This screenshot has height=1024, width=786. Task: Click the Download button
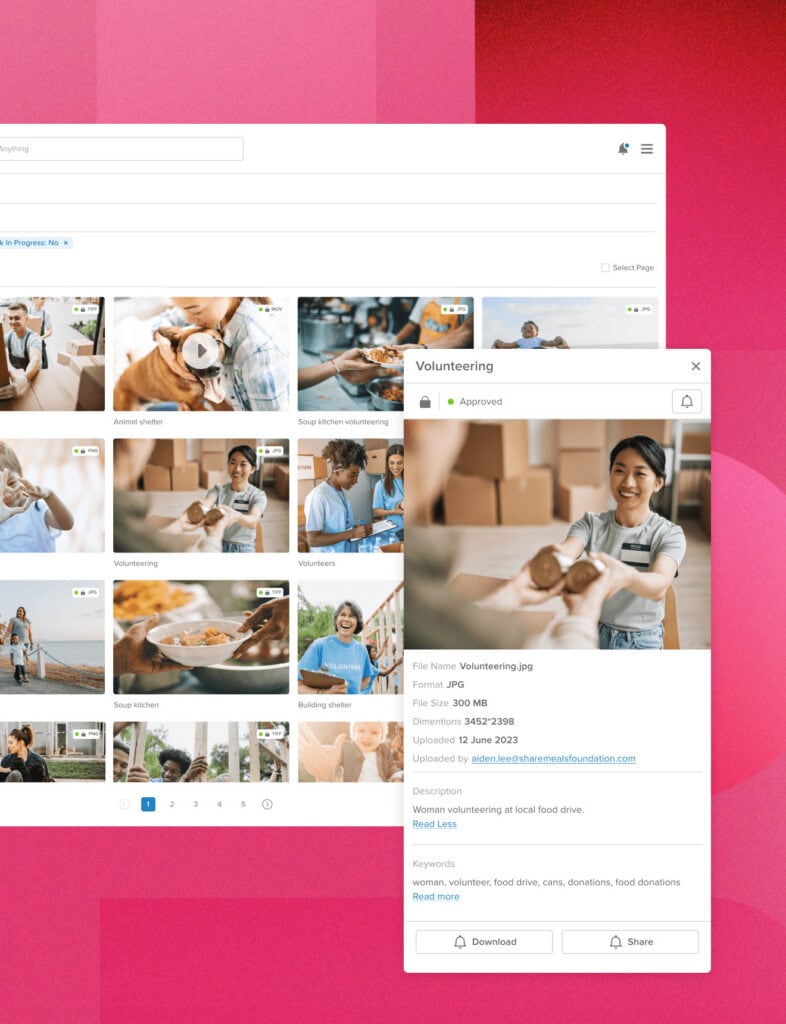[x=484, y=942]
